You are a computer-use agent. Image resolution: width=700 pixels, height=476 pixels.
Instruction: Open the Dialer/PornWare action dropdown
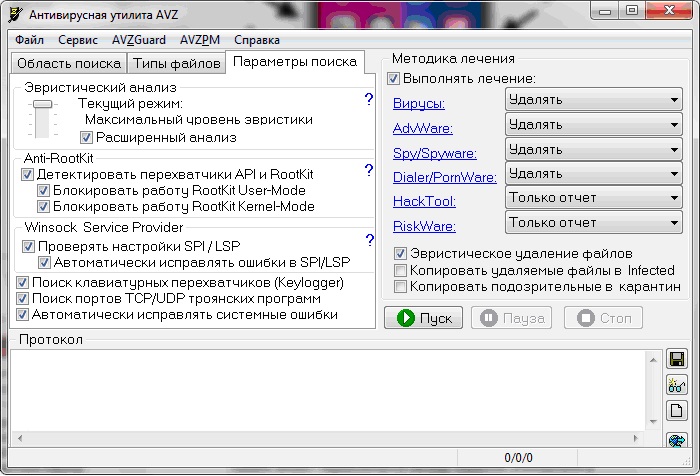click(593, 174)
